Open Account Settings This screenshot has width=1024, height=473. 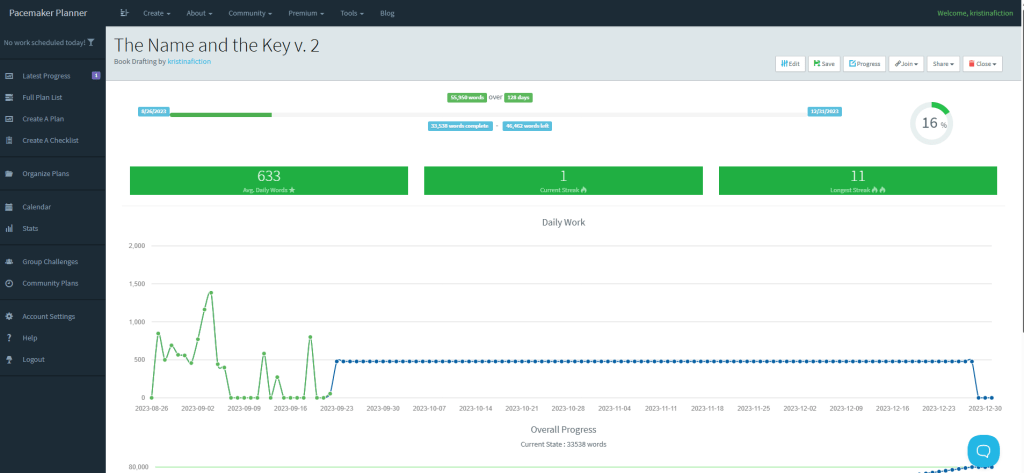(x=48, y=316)
